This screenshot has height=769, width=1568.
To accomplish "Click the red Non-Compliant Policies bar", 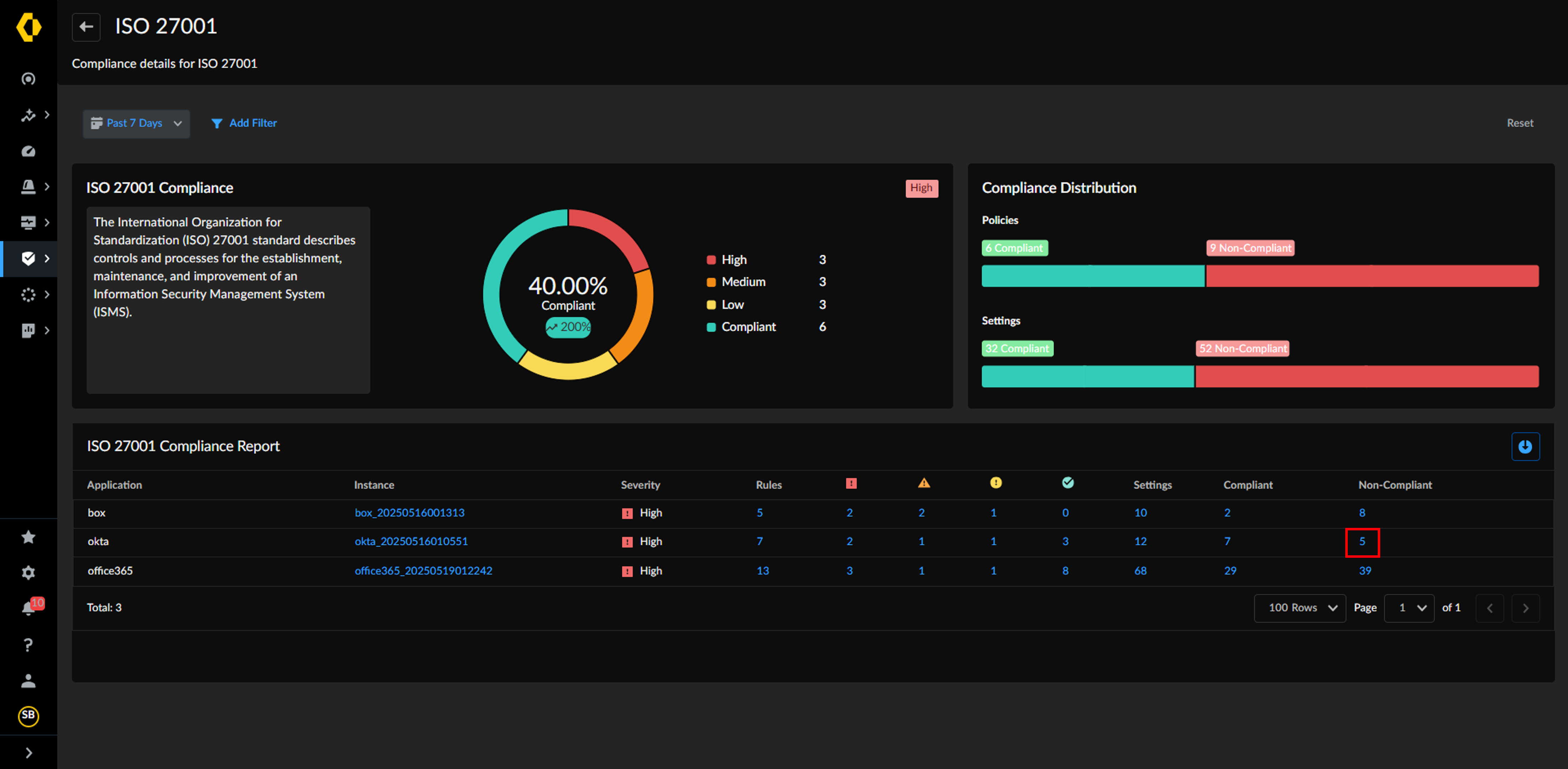I will [1372, 276].
